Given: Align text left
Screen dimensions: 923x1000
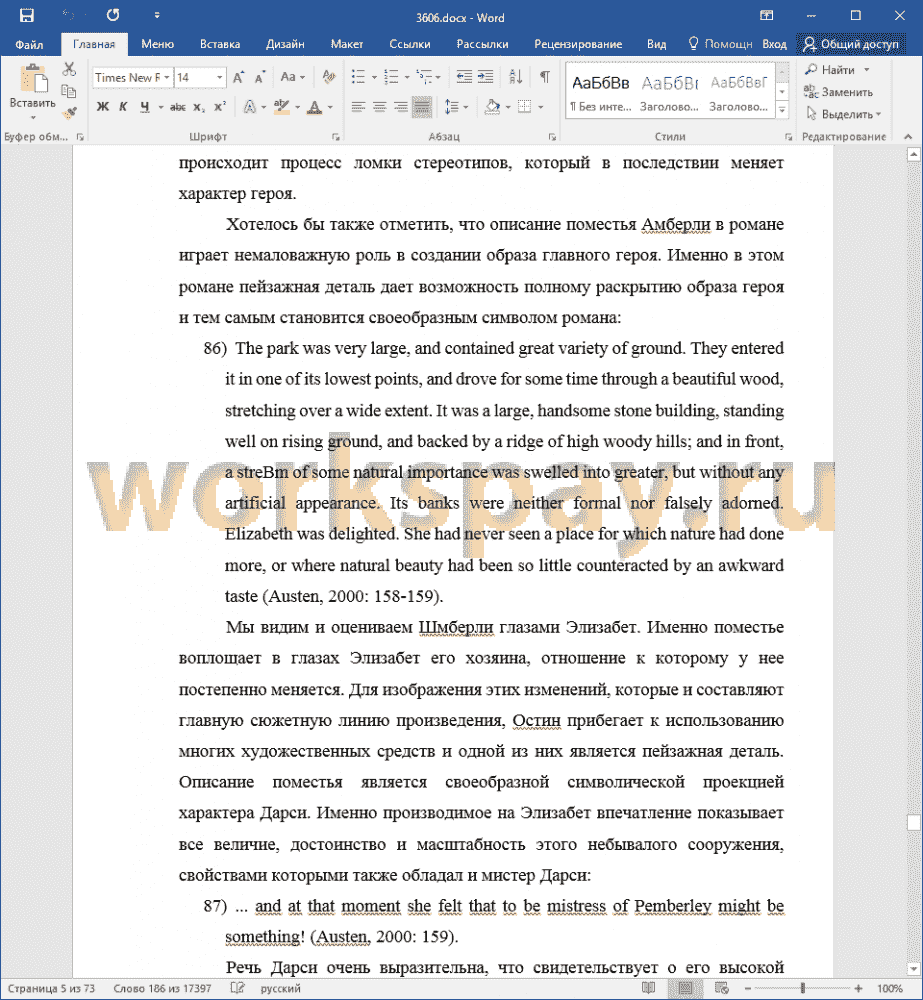Looking at the screenshot, I should pyautogui.click(x=358, y=107).
